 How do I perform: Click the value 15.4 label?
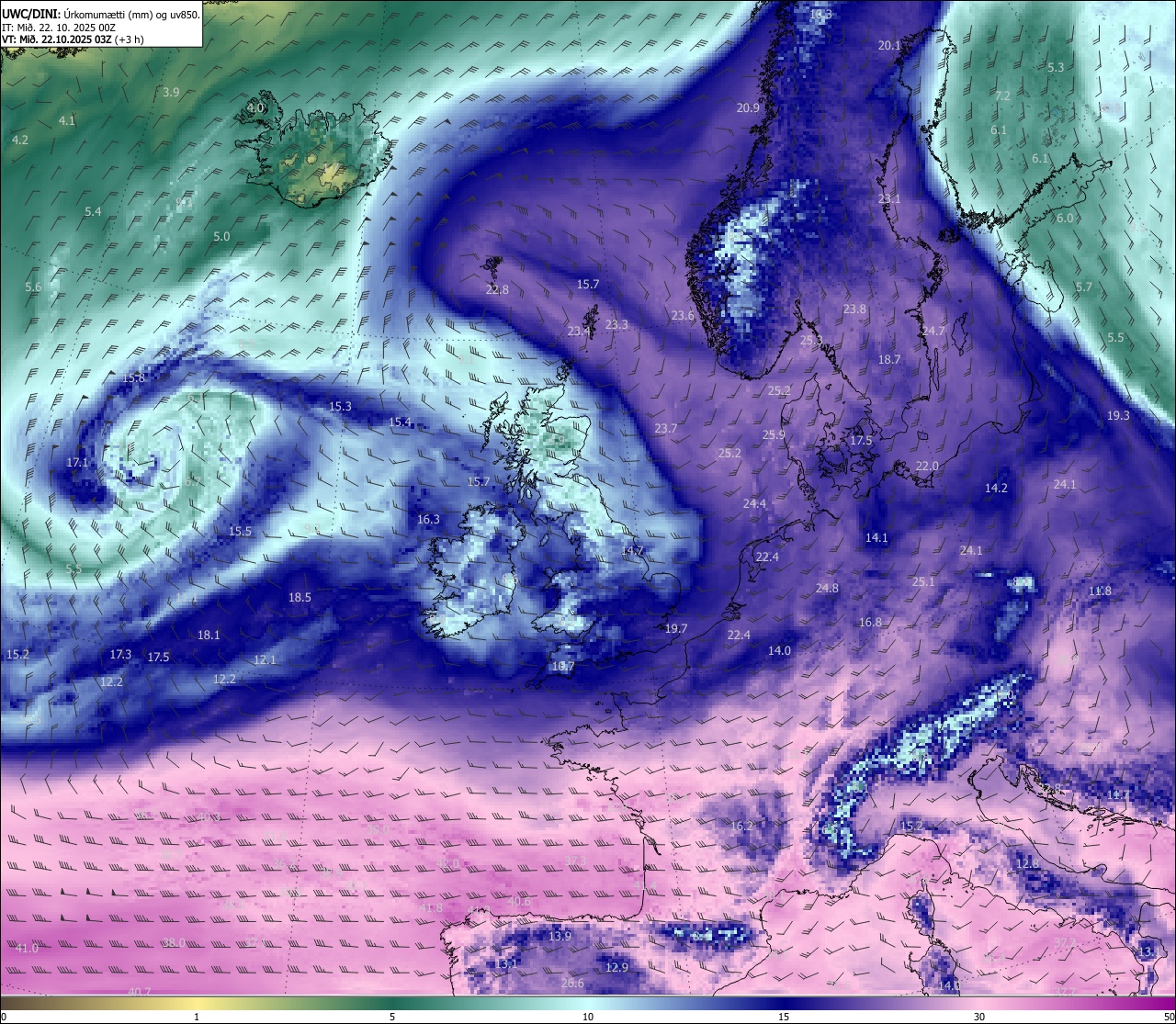pos(400,422)
